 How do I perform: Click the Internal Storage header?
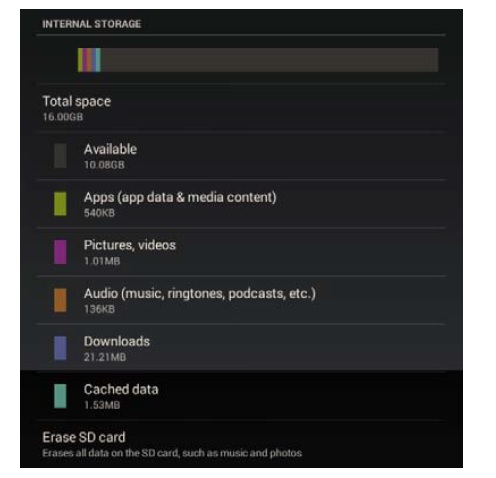tap(92, 24)
